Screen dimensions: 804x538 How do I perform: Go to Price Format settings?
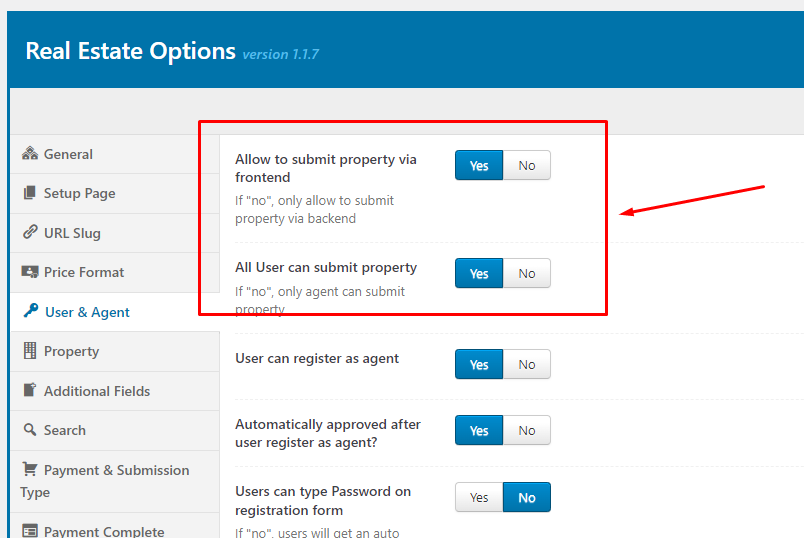[84, 272]
